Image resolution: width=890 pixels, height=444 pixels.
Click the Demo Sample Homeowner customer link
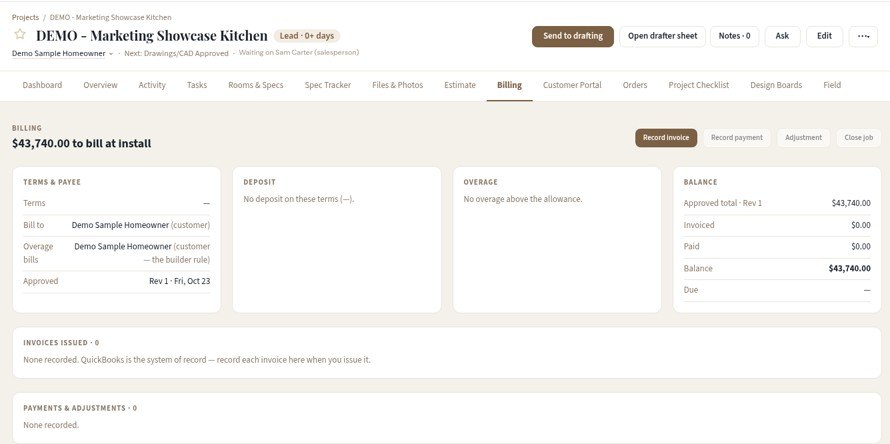[58, 53]
